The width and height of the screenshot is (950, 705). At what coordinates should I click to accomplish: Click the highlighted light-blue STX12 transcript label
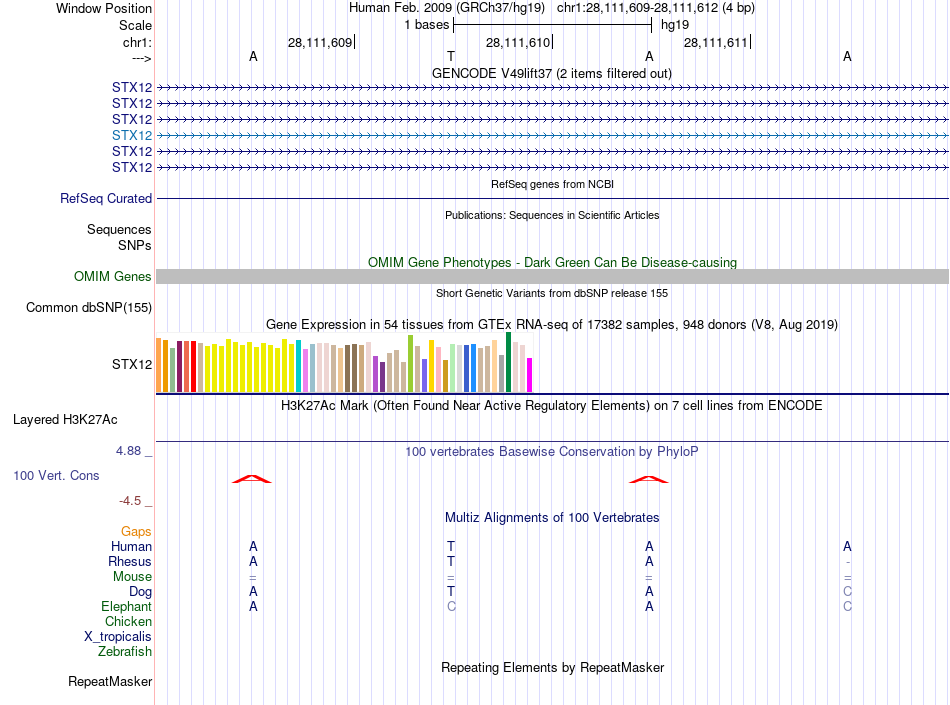[131, 135]
